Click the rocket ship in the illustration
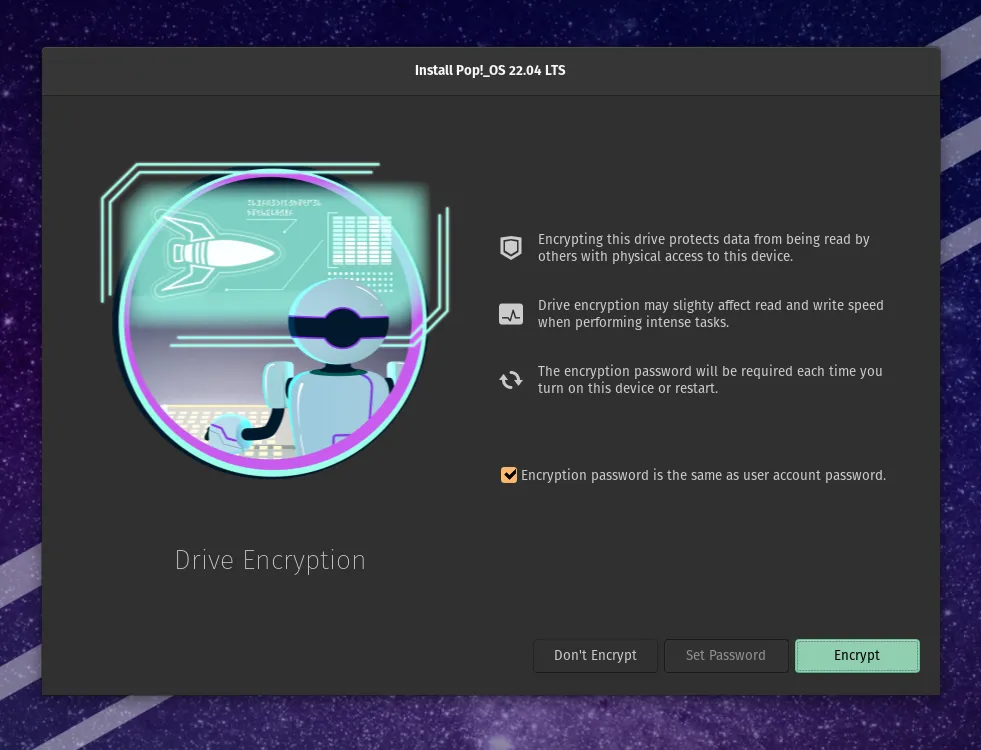 pyautogui.click(x=220, y=250)
